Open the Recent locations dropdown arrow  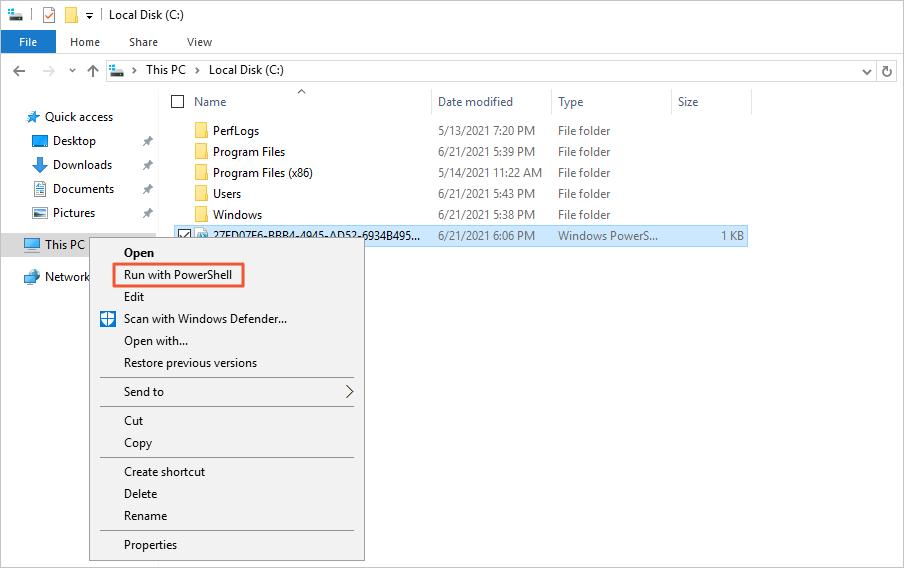[x=72, y=70]
